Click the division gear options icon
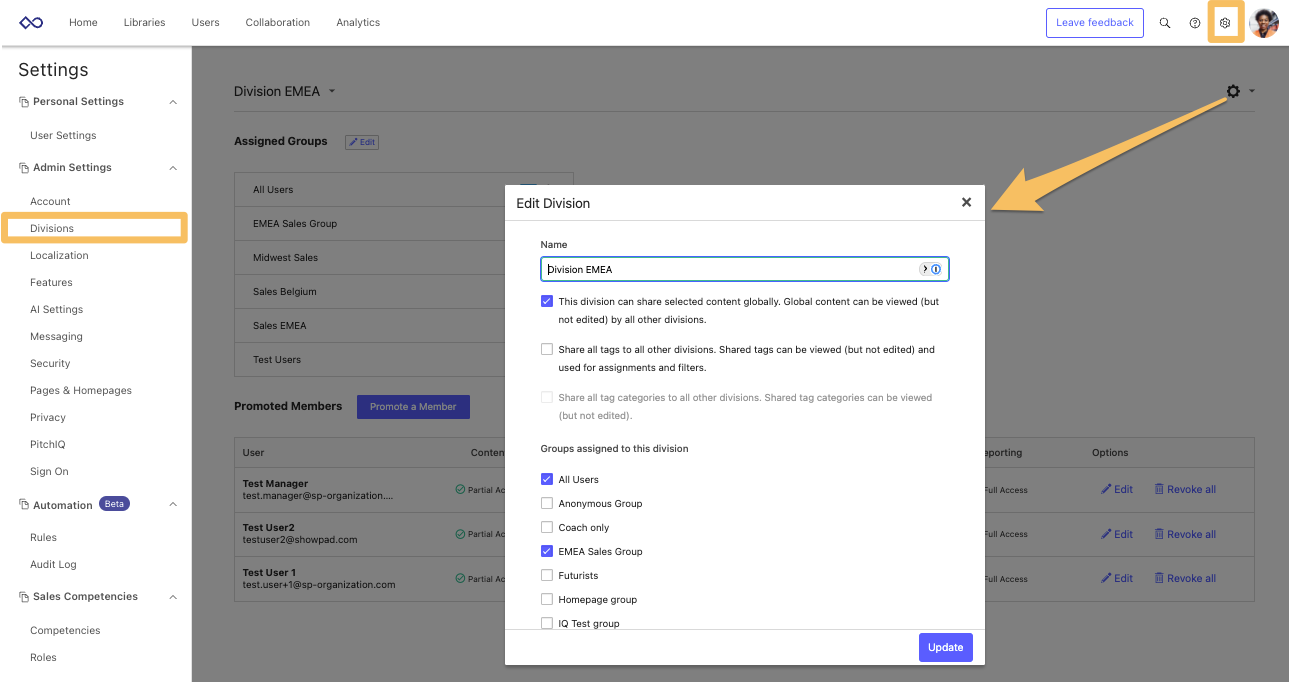The image size is (1289, 682). (x=1233, y=91)
